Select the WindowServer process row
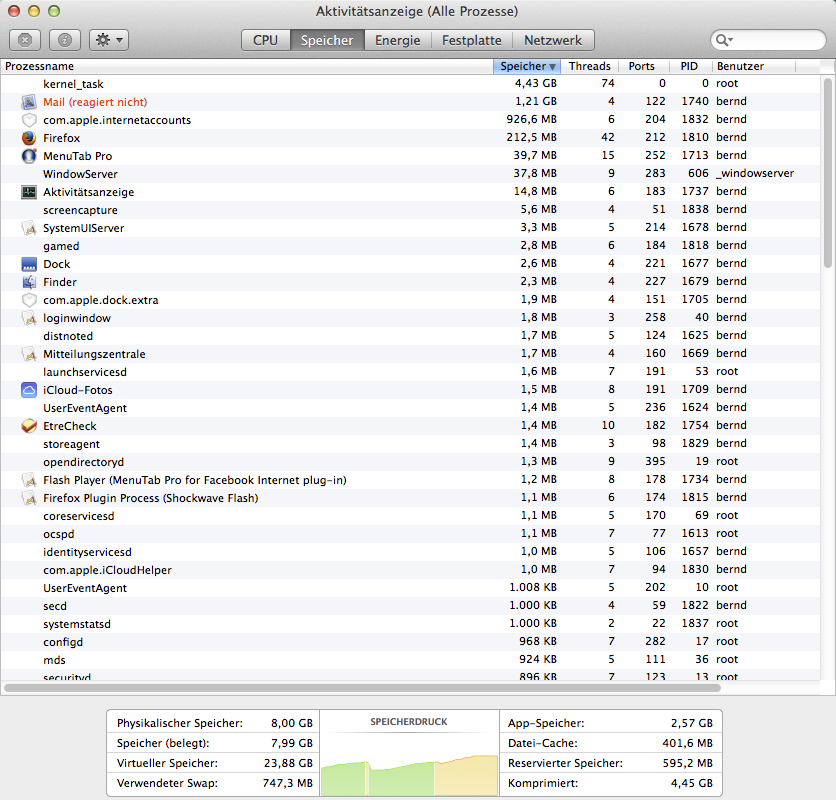Viewport: 836px width, 800px height. (x=411, y=174)
